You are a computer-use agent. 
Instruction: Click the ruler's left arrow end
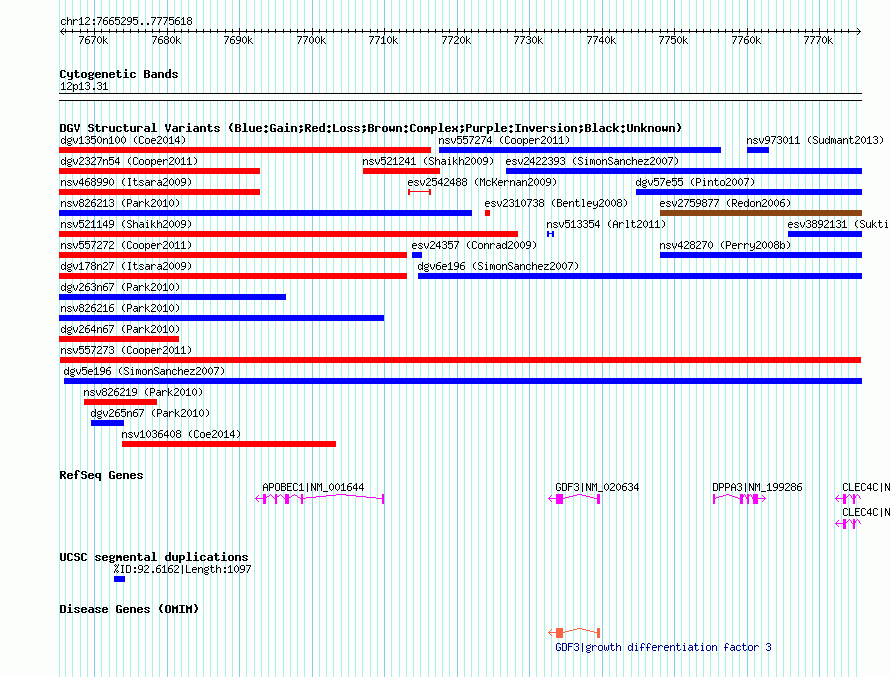[x=62, y=31]
